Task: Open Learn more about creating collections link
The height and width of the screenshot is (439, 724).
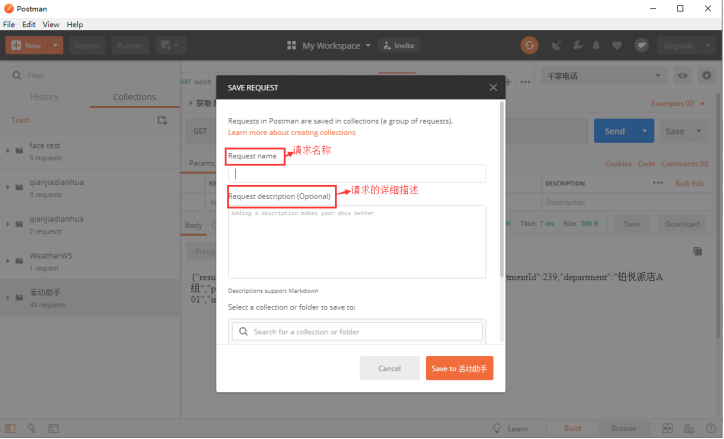Action: point(292,132)
